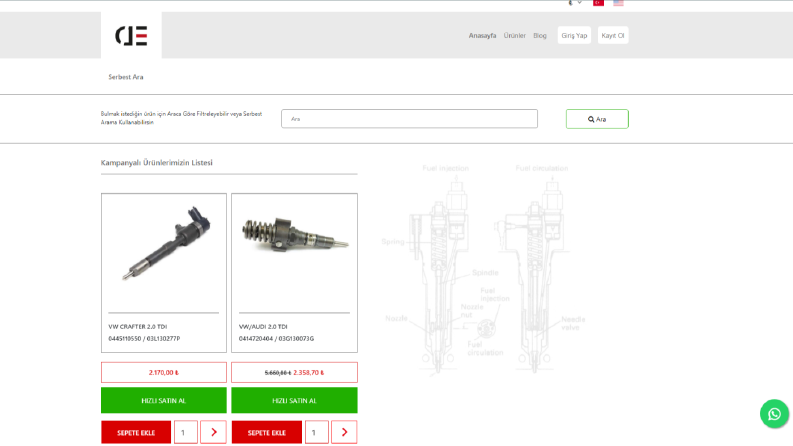Open VW CRAFTER 2.0 TDI product title
Viewport: 793px width, 446px height.
(x=138, y=327)
